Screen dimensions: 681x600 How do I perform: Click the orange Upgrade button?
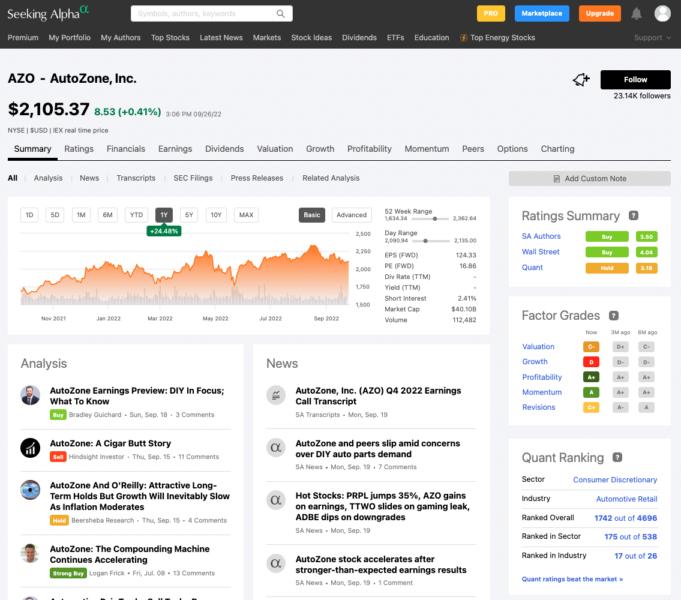[600, 13]
